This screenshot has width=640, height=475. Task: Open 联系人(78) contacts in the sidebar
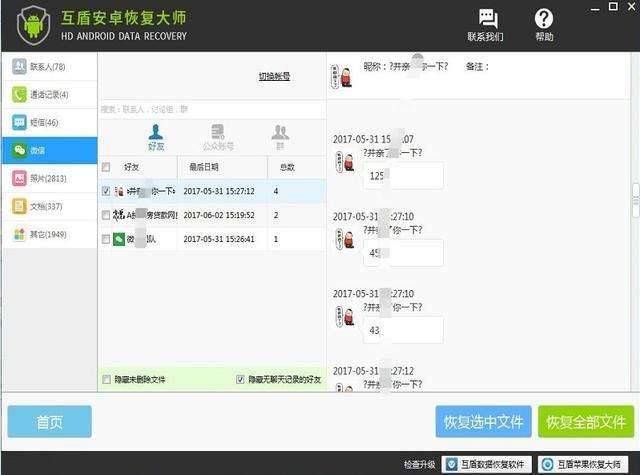click(49, 67)
